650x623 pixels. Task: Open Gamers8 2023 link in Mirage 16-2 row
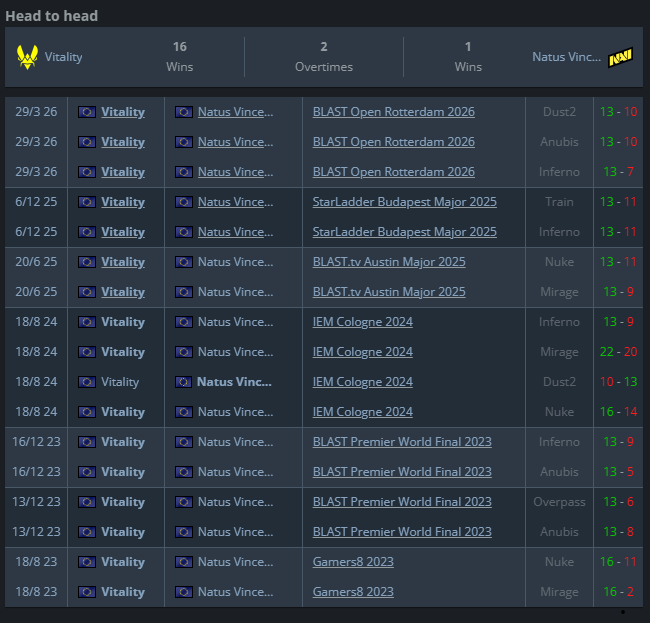353,592
